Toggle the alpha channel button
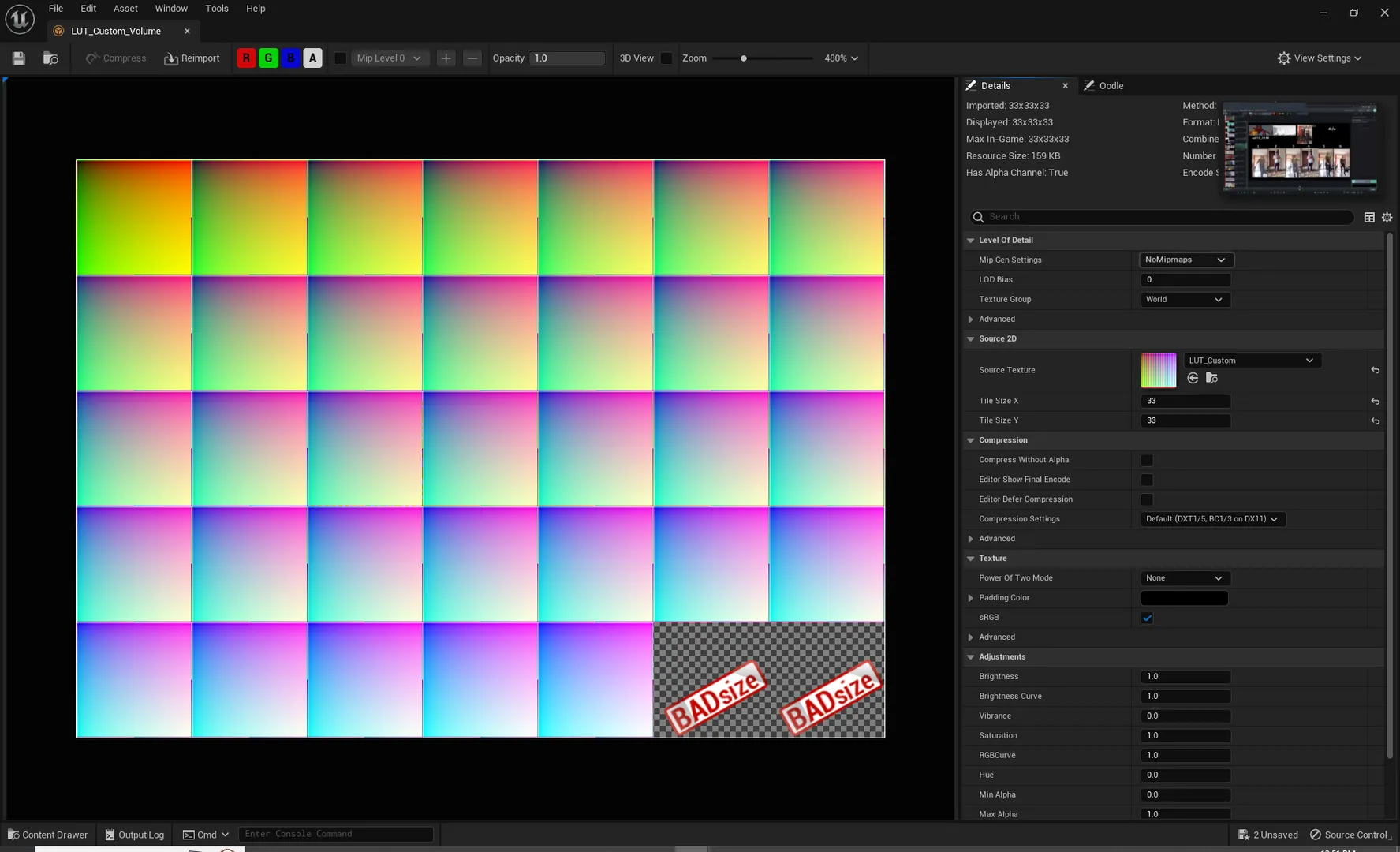Screen dimensions: 1400x852 point(312,58)
